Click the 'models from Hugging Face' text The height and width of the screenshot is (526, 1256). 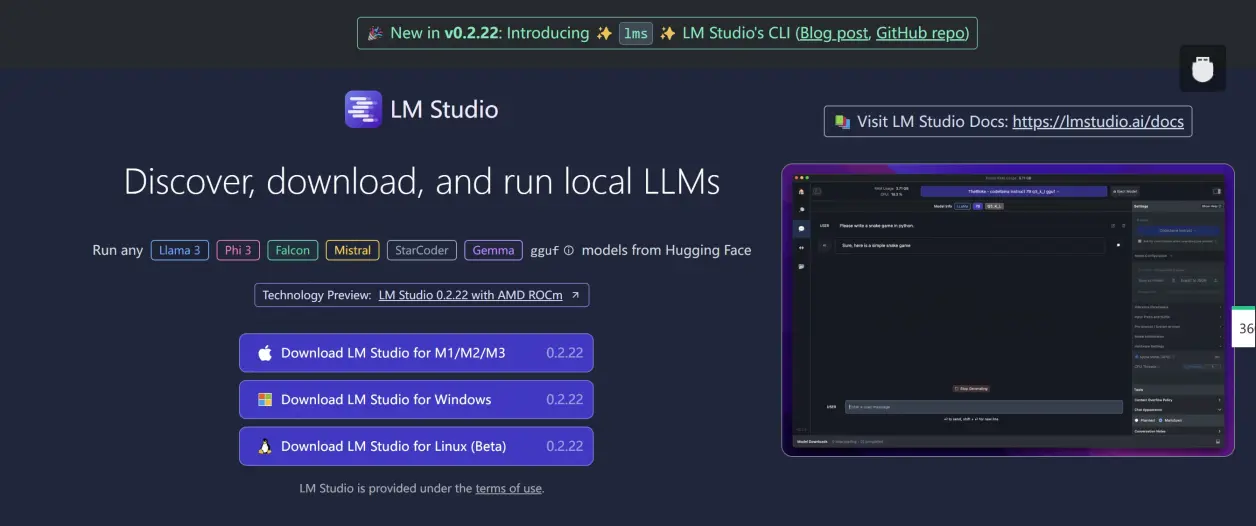point(666,250)
